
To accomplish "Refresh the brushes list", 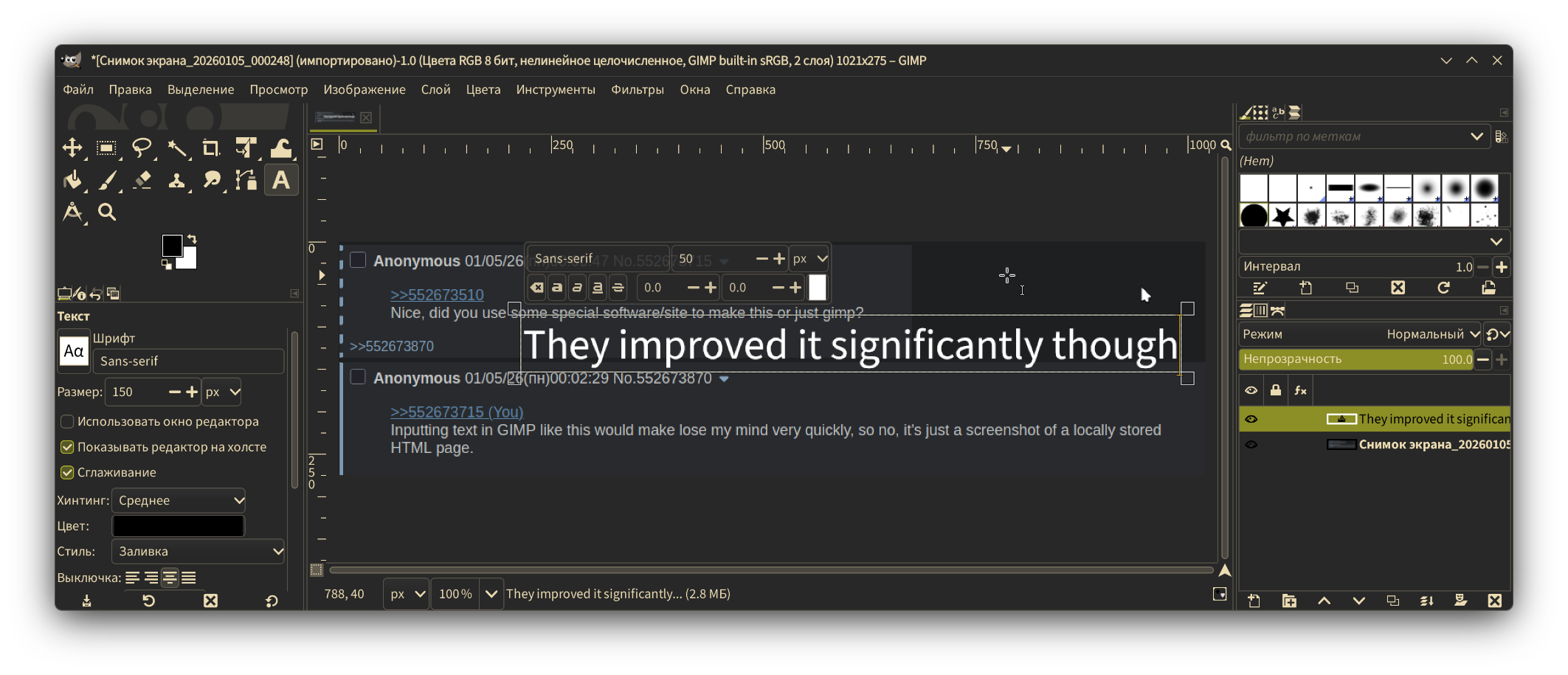I will [x=1443, y=288].
